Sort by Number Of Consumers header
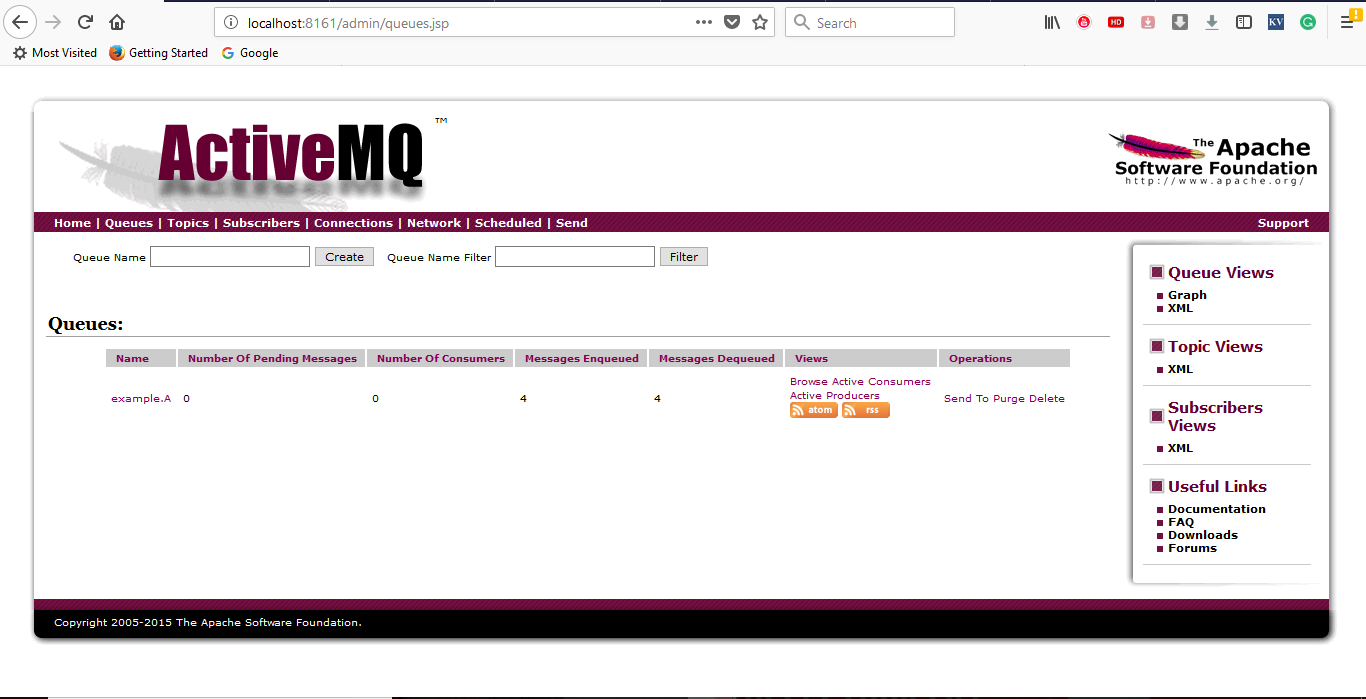Viewport: 1366px width, 699px height. tap(441, 358)
